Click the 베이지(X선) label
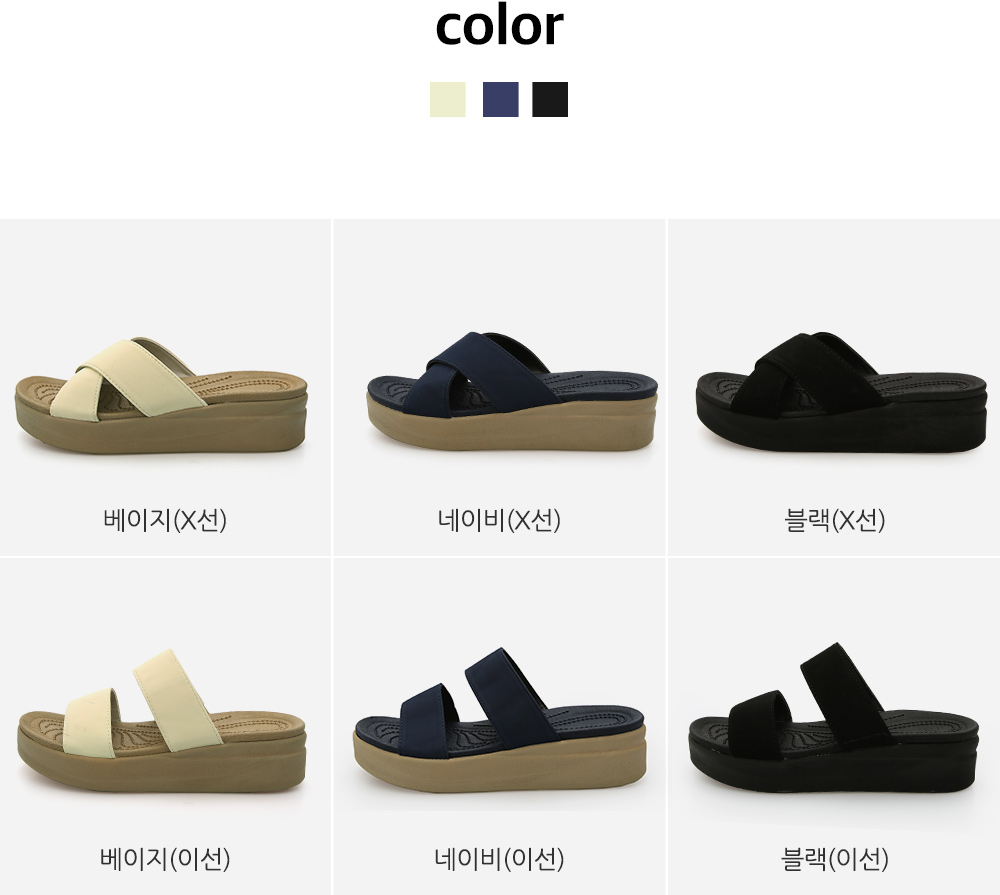The height and width of the screenshot is (895, 1000). (165, 520)
